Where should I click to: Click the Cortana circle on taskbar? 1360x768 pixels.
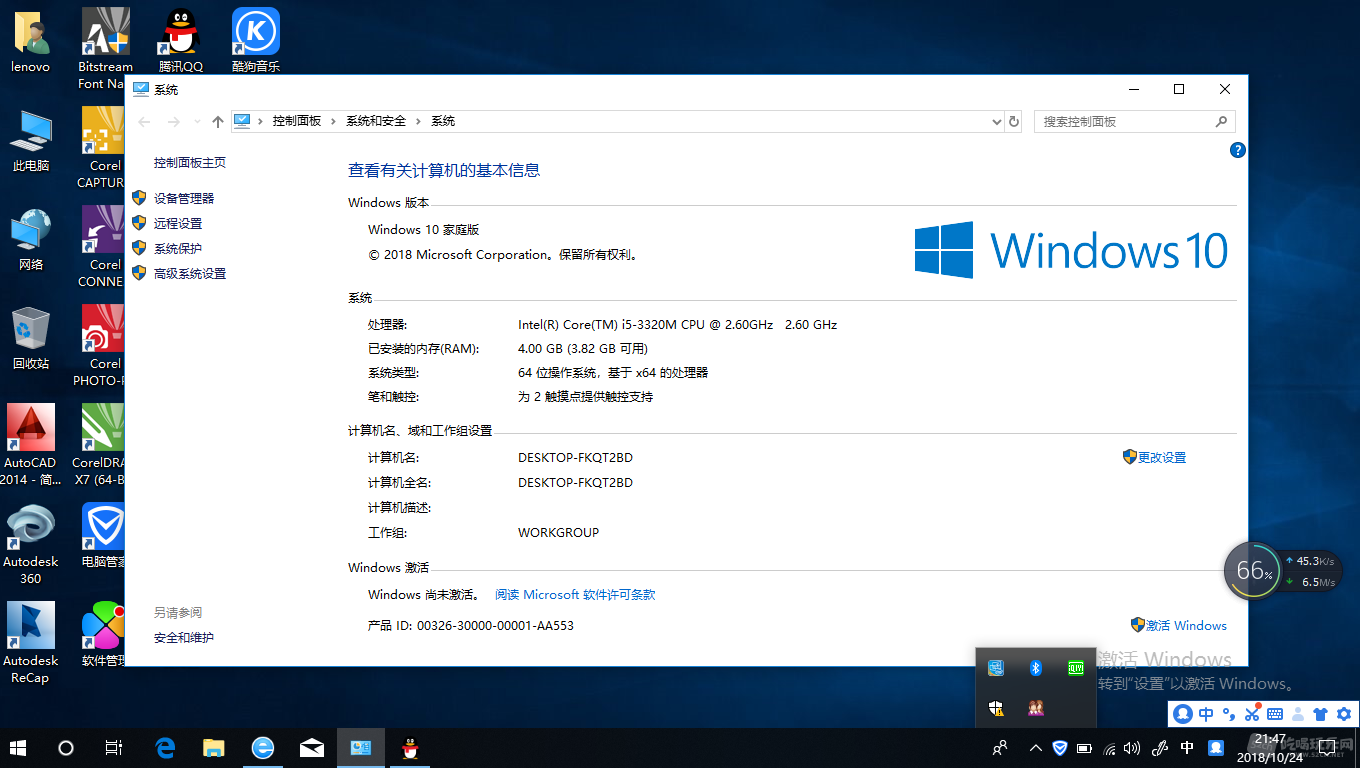(x=66, y=747)
